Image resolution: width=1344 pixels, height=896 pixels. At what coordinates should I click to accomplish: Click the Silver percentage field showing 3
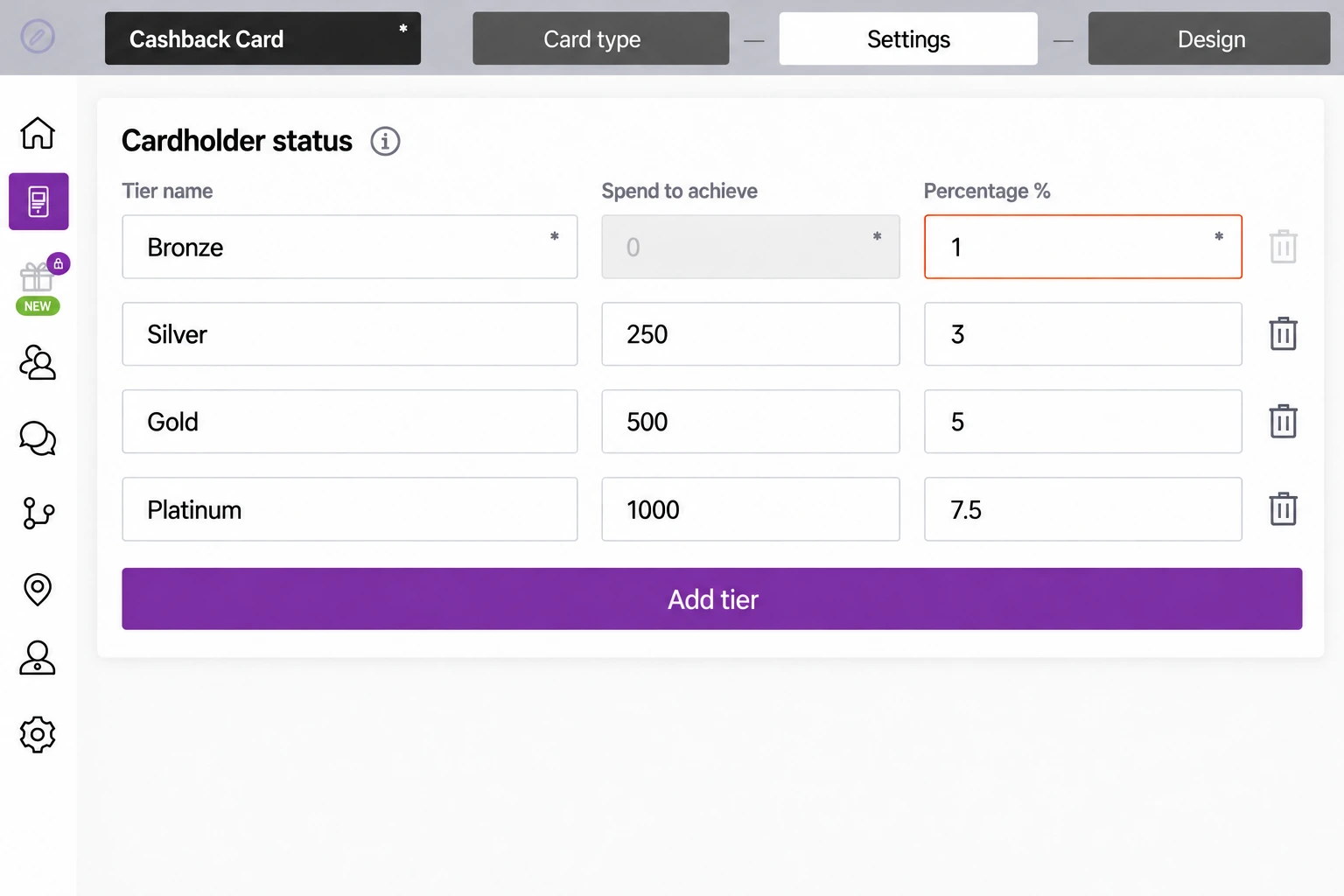click(1083, 334)
